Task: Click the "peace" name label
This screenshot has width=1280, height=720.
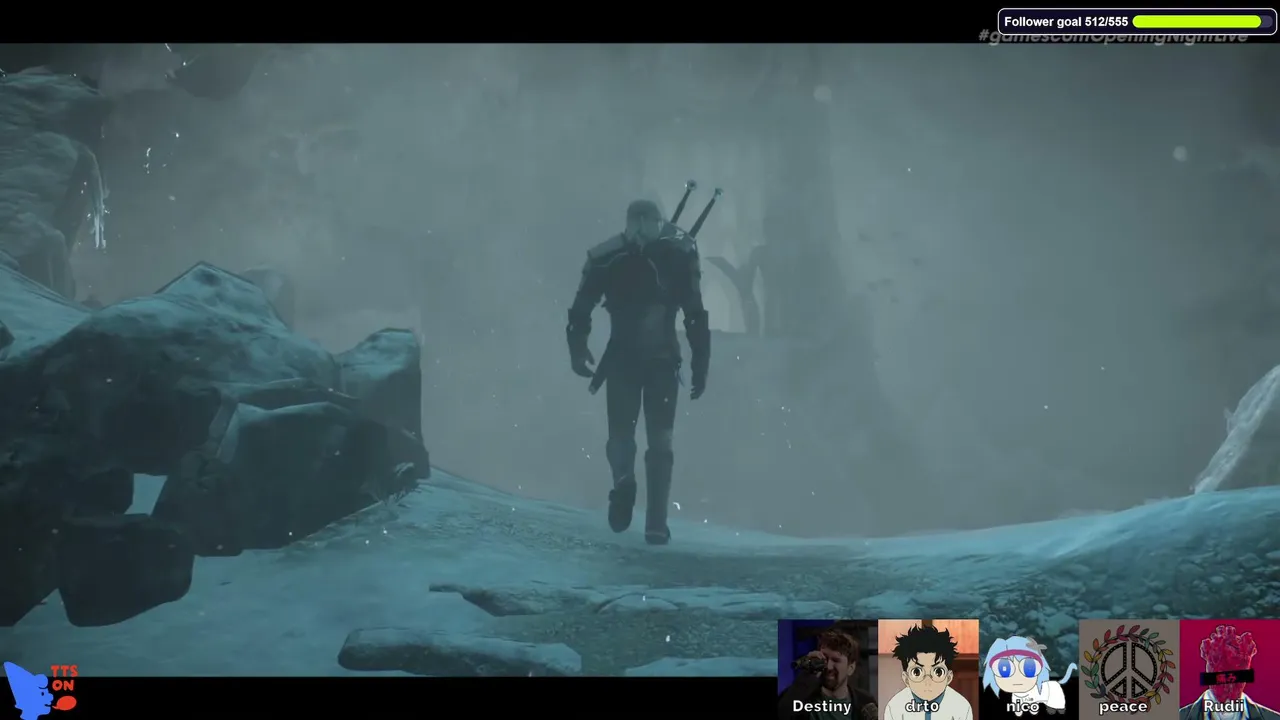Action: coord(1123,707)
